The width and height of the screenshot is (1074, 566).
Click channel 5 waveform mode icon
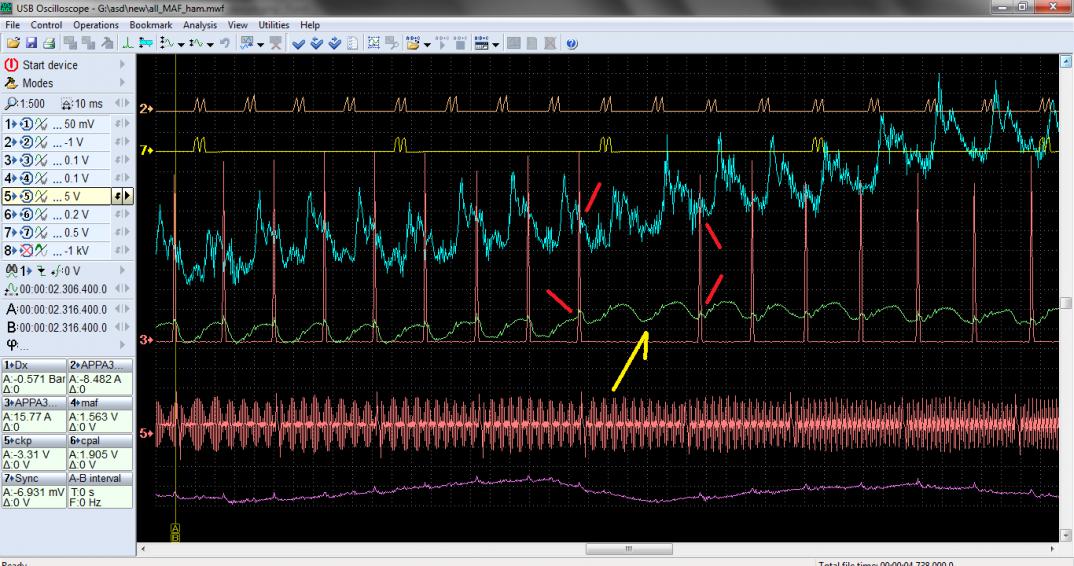pyautogui.click(x=41, y=196)
